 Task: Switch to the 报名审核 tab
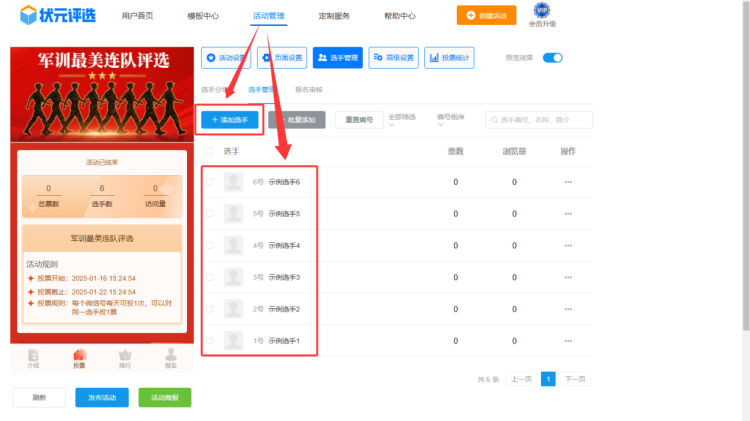click(308, 89)
